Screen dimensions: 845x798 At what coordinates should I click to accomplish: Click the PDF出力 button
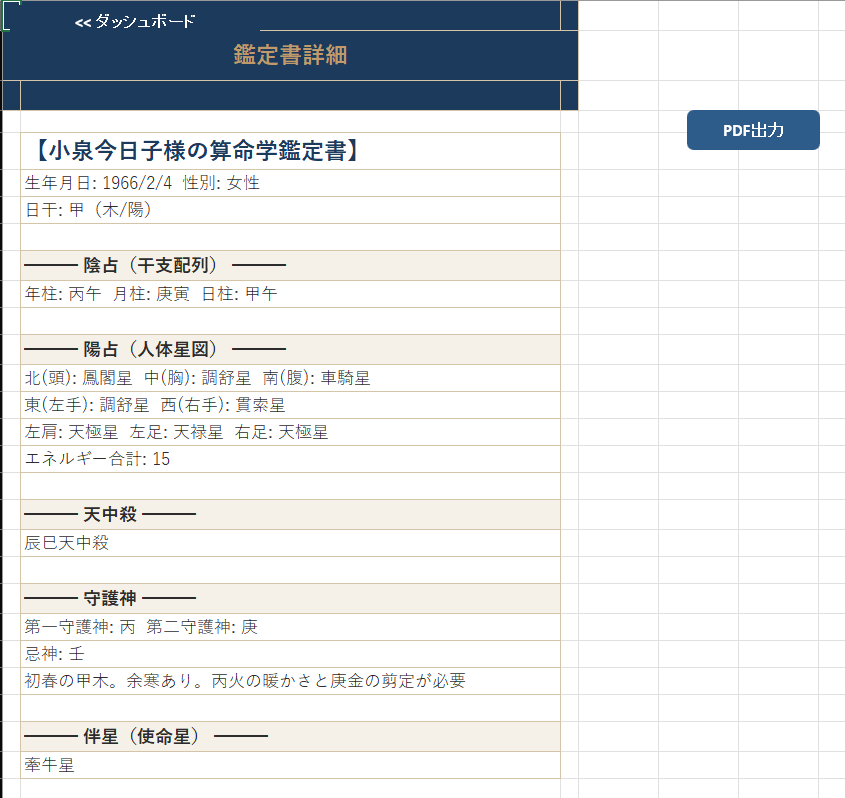click(x=753, y=130)
